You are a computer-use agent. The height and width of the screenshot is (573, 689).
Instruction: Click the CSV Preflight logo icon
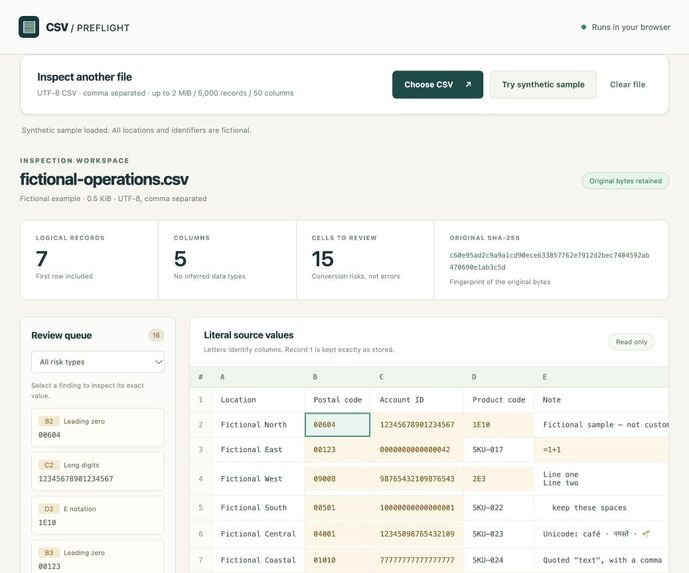pyautogui.click(x=29, y=27)
